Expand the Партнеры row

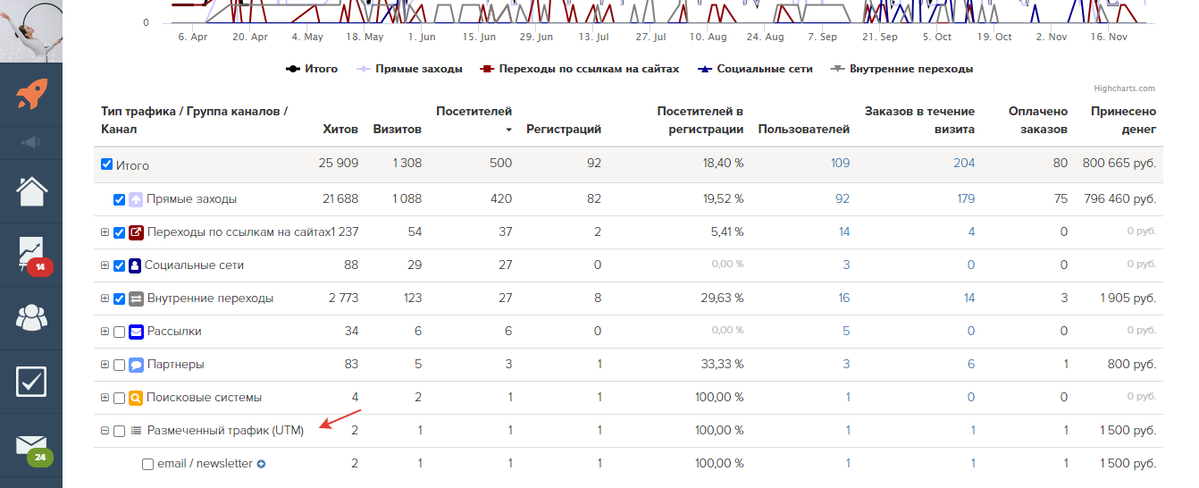coord(104,365)
